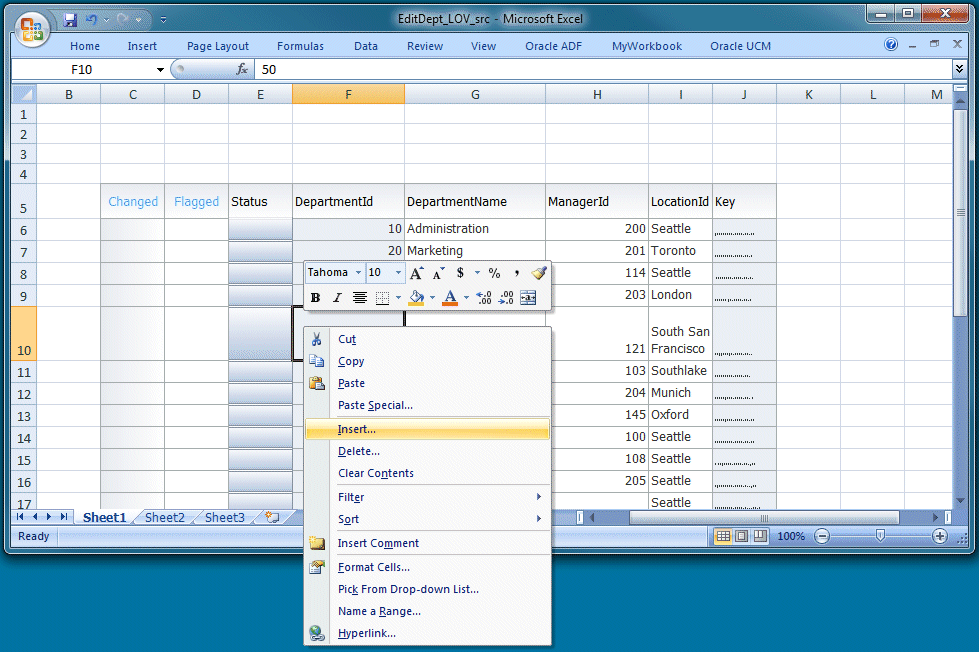Click the zoom in plus button
The width and height of the screenshot is (979, 652).
tap(939, 536)
